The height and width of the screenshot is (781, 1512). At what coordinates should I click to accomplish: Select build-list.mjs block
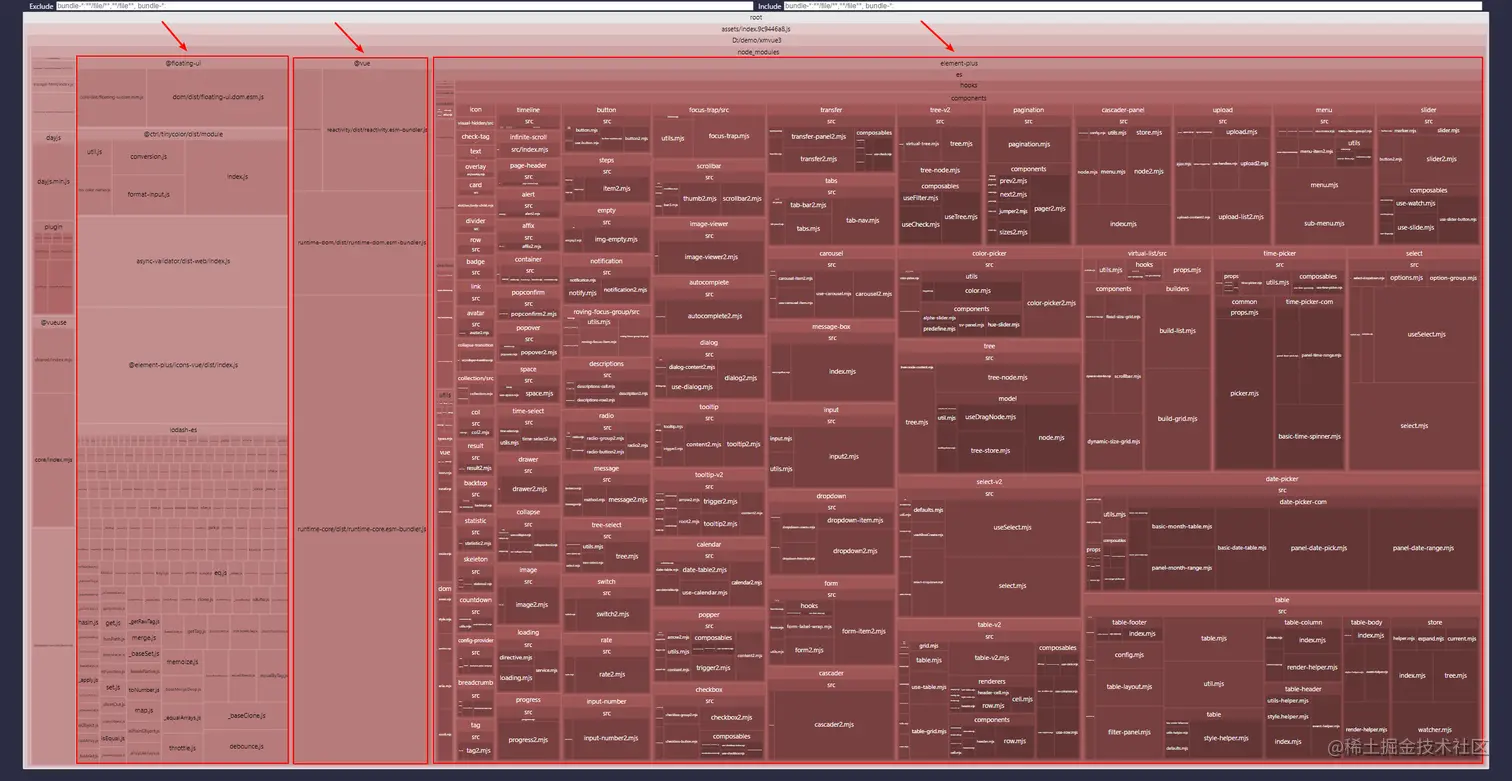click(x=1177, y=330)
